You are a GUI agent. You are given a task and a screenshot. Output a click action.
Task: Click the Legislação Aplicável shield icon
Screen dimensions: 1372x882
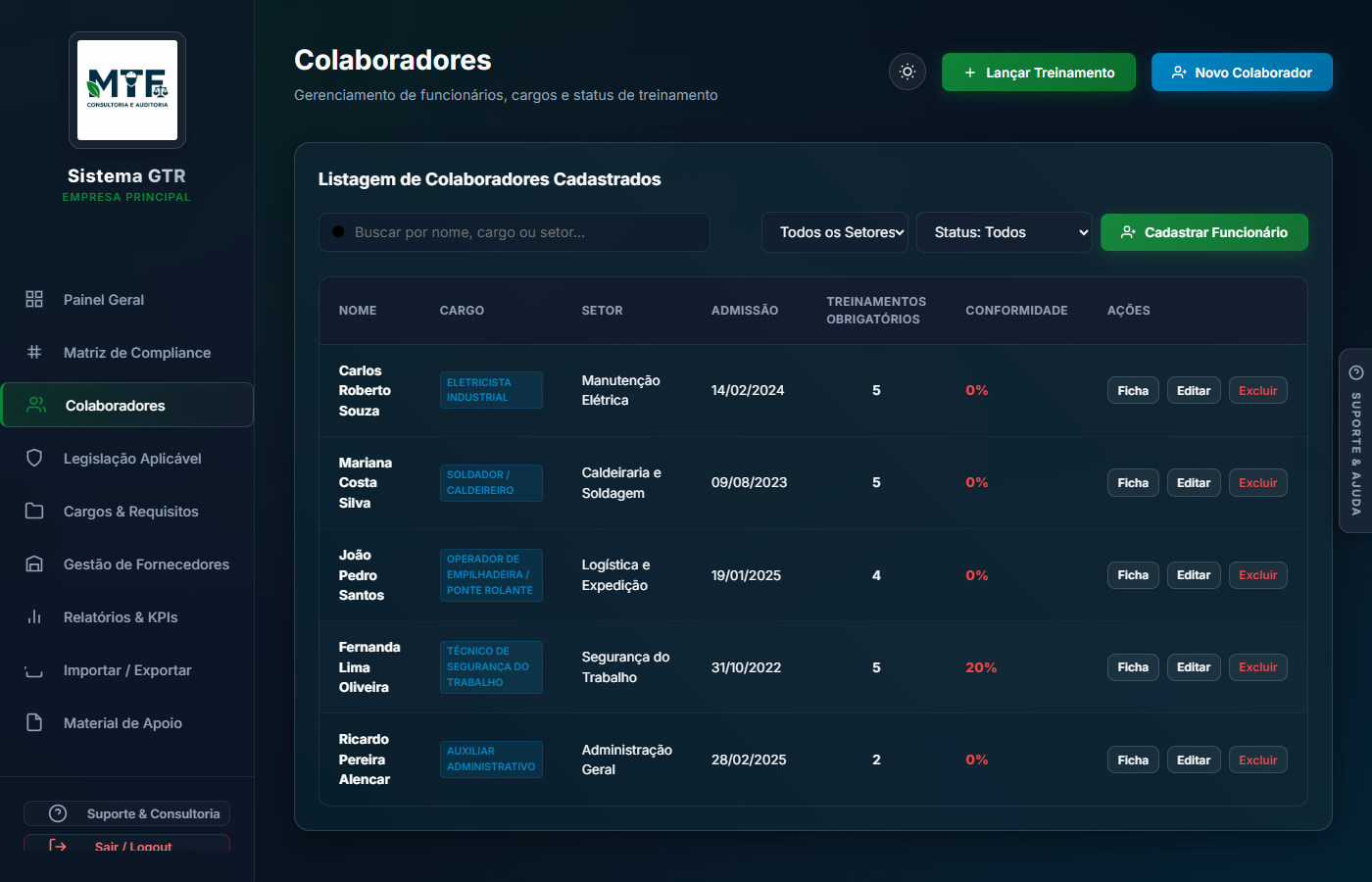click(x=34, y=458)
